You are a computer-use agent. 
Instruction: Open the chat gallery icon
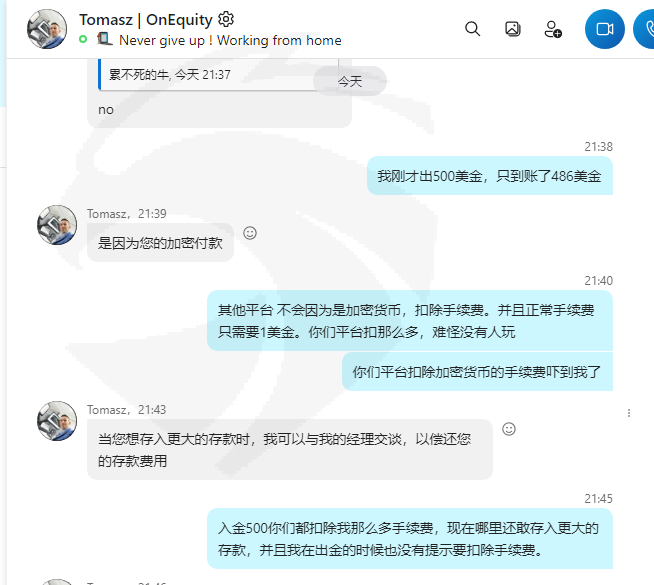point(513,29)
